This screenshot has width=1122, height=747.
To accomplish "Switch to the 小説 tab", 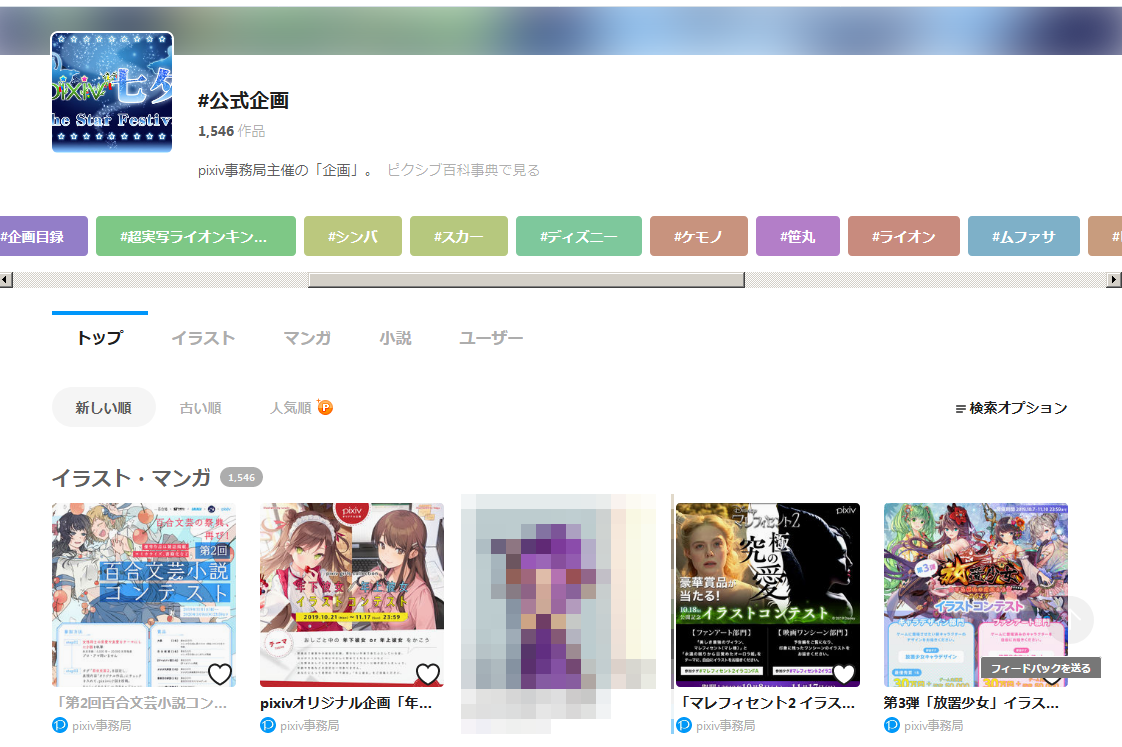I will (395, 338).
